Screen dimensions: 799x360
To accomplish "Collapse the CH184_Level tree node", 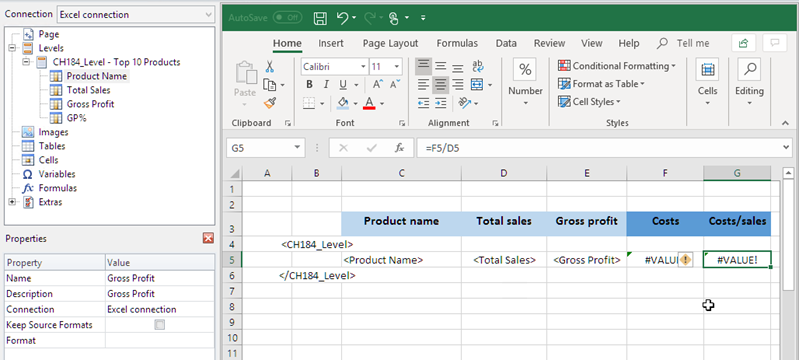I will [25, 62].
